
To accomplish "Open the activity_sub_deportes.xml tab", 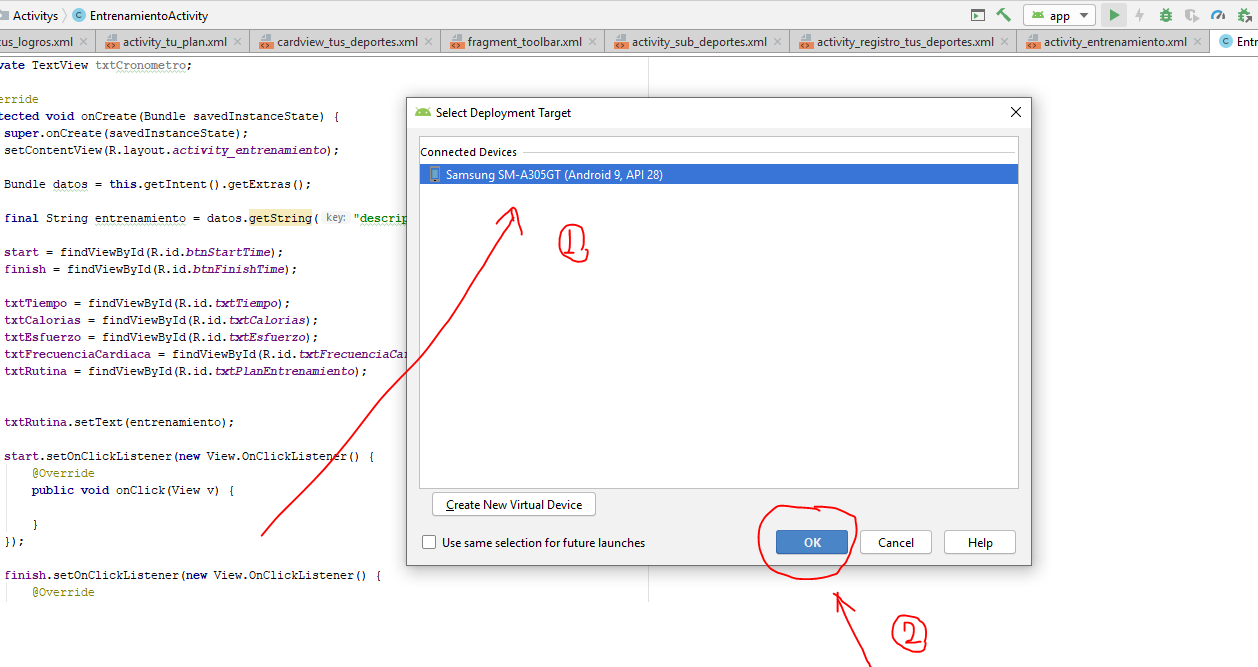I will 699,42.
